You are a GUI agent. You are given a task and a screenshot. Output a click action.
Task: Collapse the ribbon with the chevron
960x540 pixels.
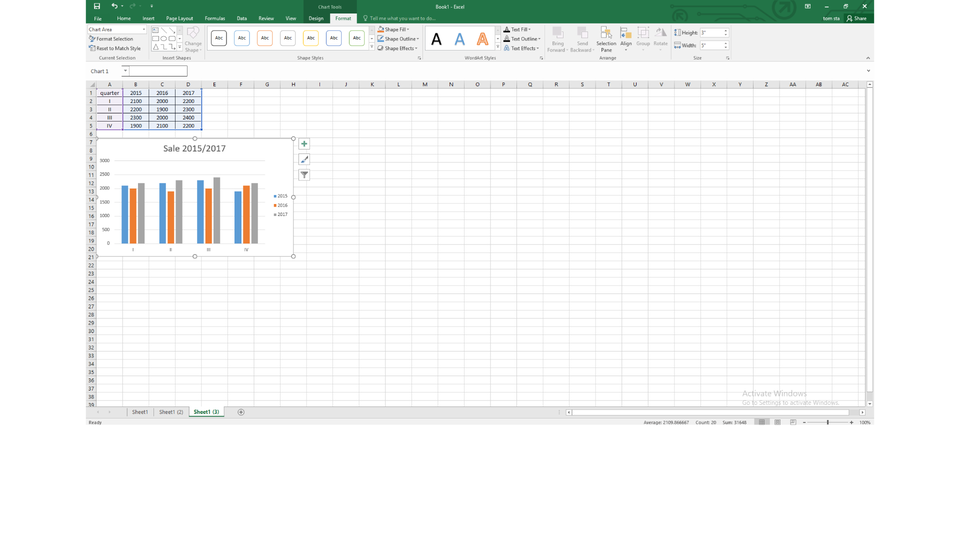click(867, 58)
